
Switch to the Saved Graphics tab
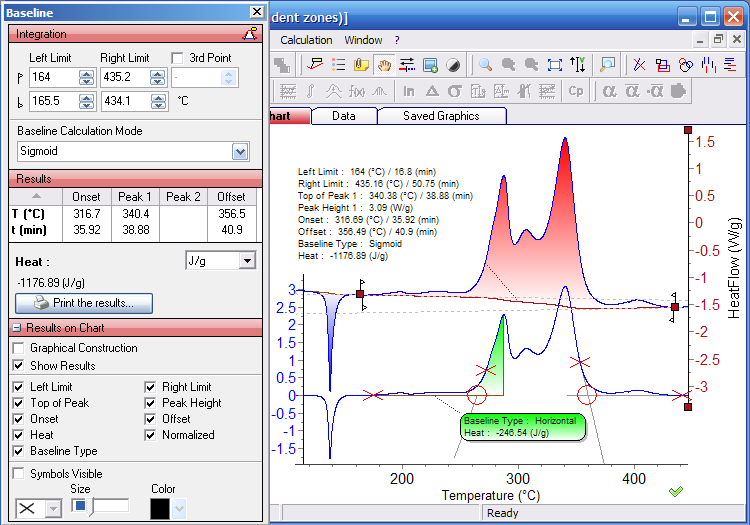click(441, 116)
